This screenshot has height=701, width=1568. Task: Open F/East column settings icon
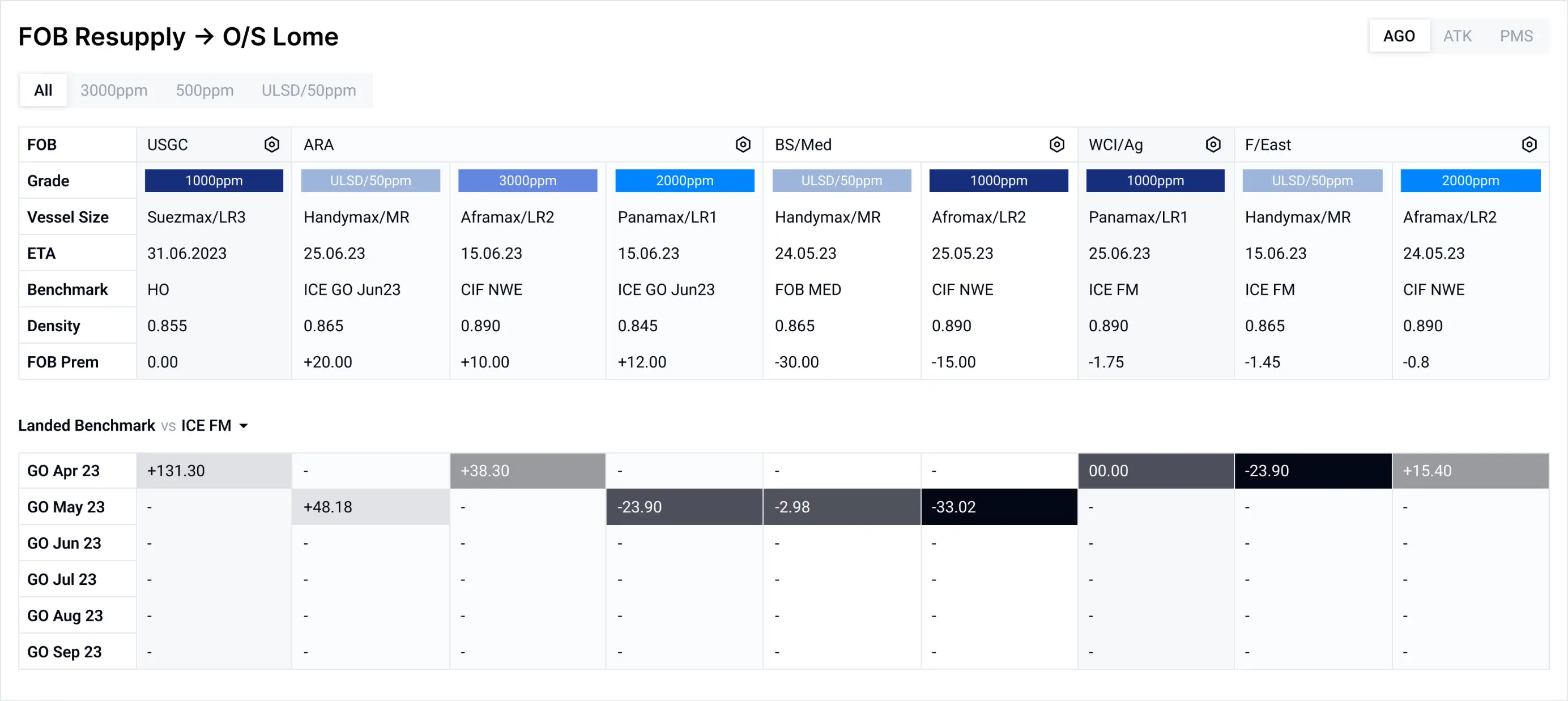[x=1529, y=145]
